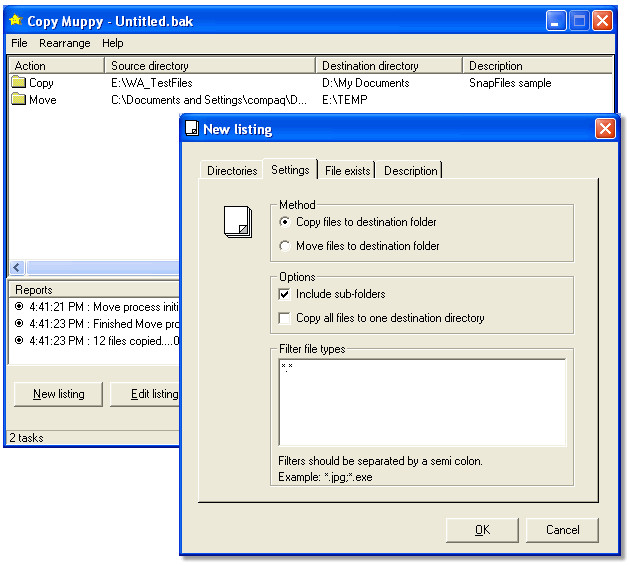Screen dimensions: 630x566
Task: Click the Edit listing button
Action: point(145,394)
